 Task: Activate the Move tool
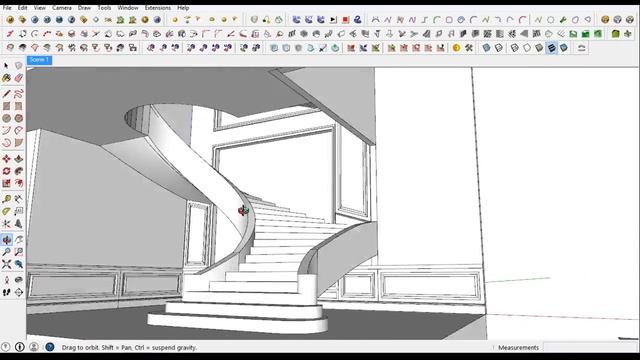coord(6,159)
